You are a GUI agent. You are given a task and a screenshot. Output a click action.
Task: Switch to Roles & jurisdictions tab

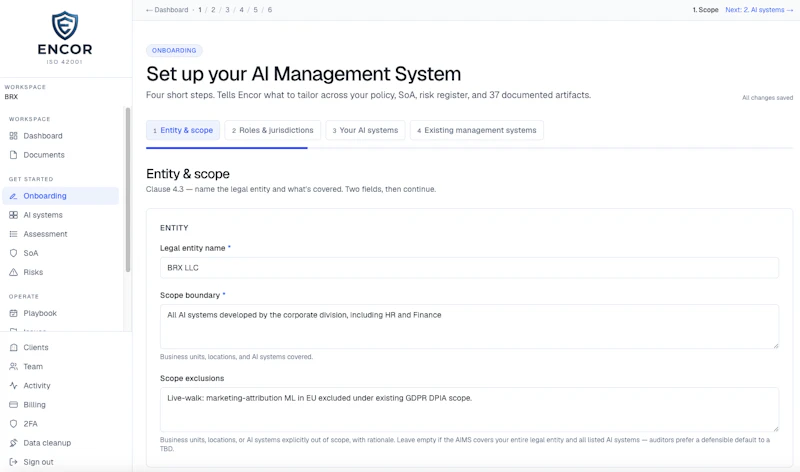click(x=272, y=130)
